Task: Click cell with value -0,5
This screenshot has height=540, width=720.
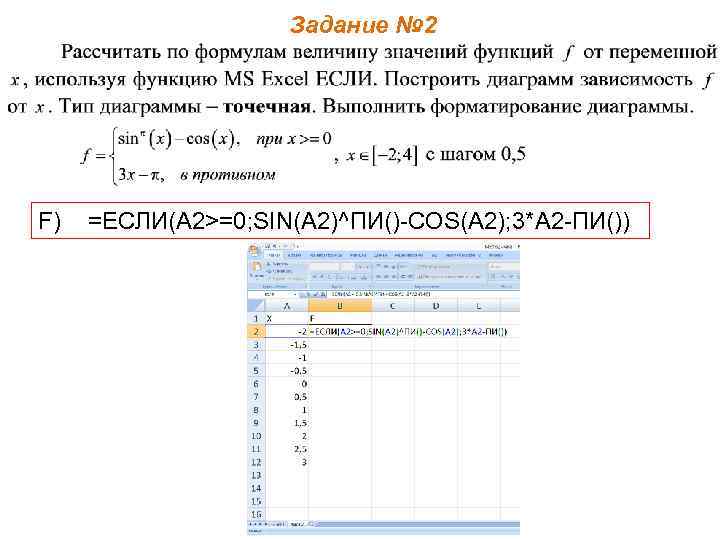Action: coord(287,371)
